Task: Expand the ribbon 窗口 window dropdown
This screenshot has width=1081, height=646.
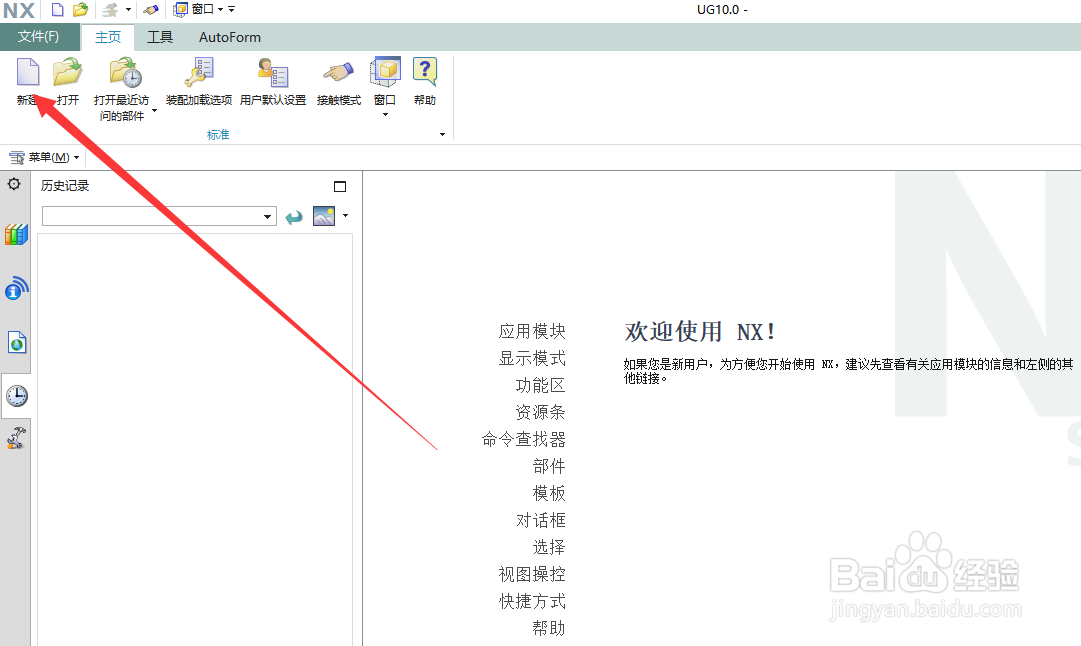Action: tap(385, 114)
